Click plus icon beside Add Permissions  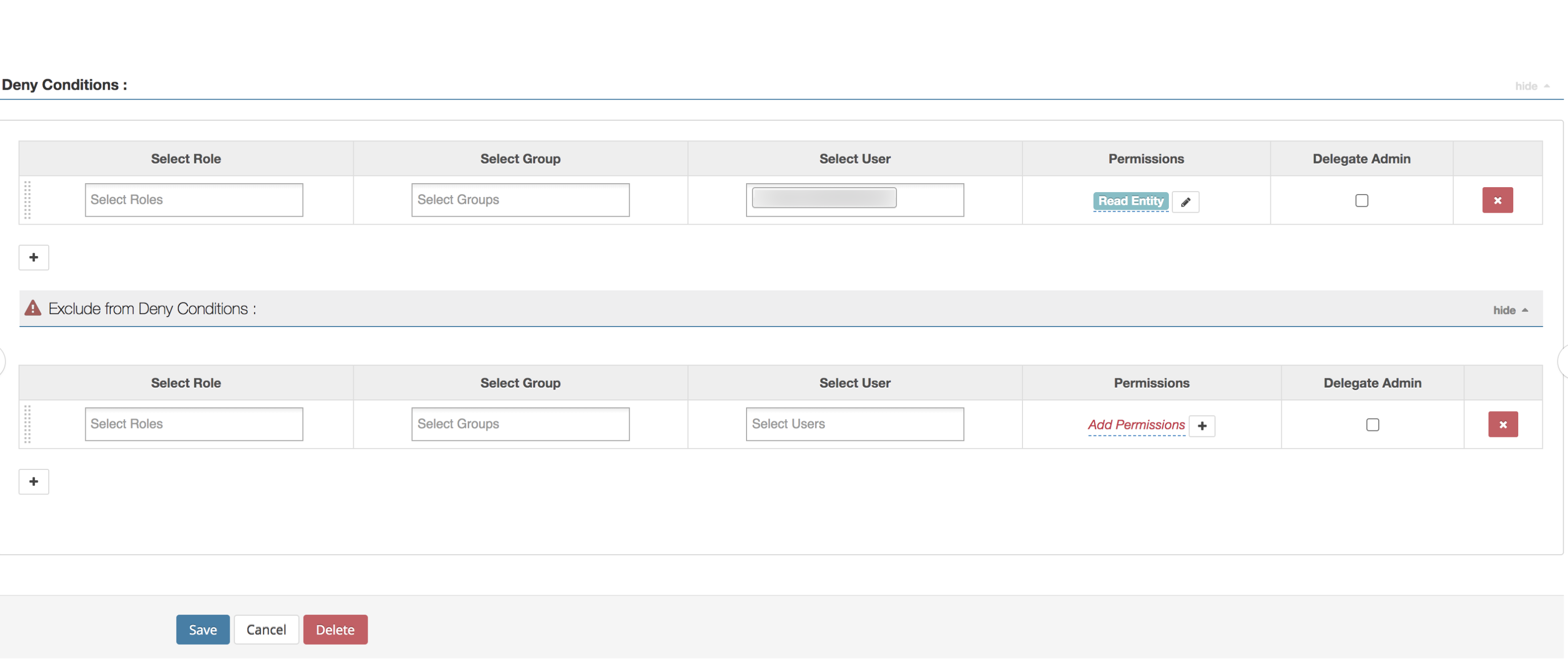click(x=1201, y=426)
